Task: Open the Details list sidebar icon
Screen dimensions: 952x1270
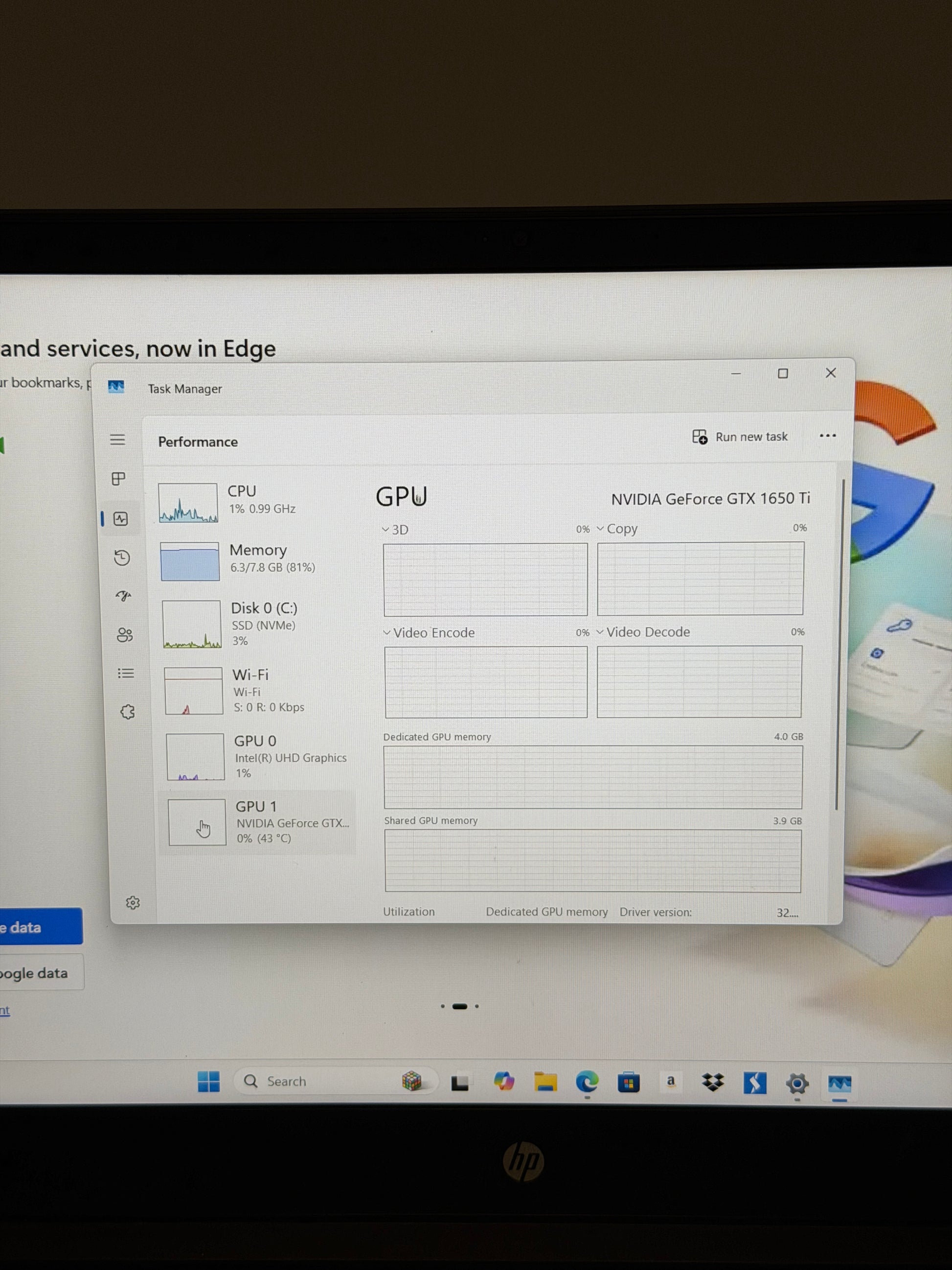Action: 126,673
